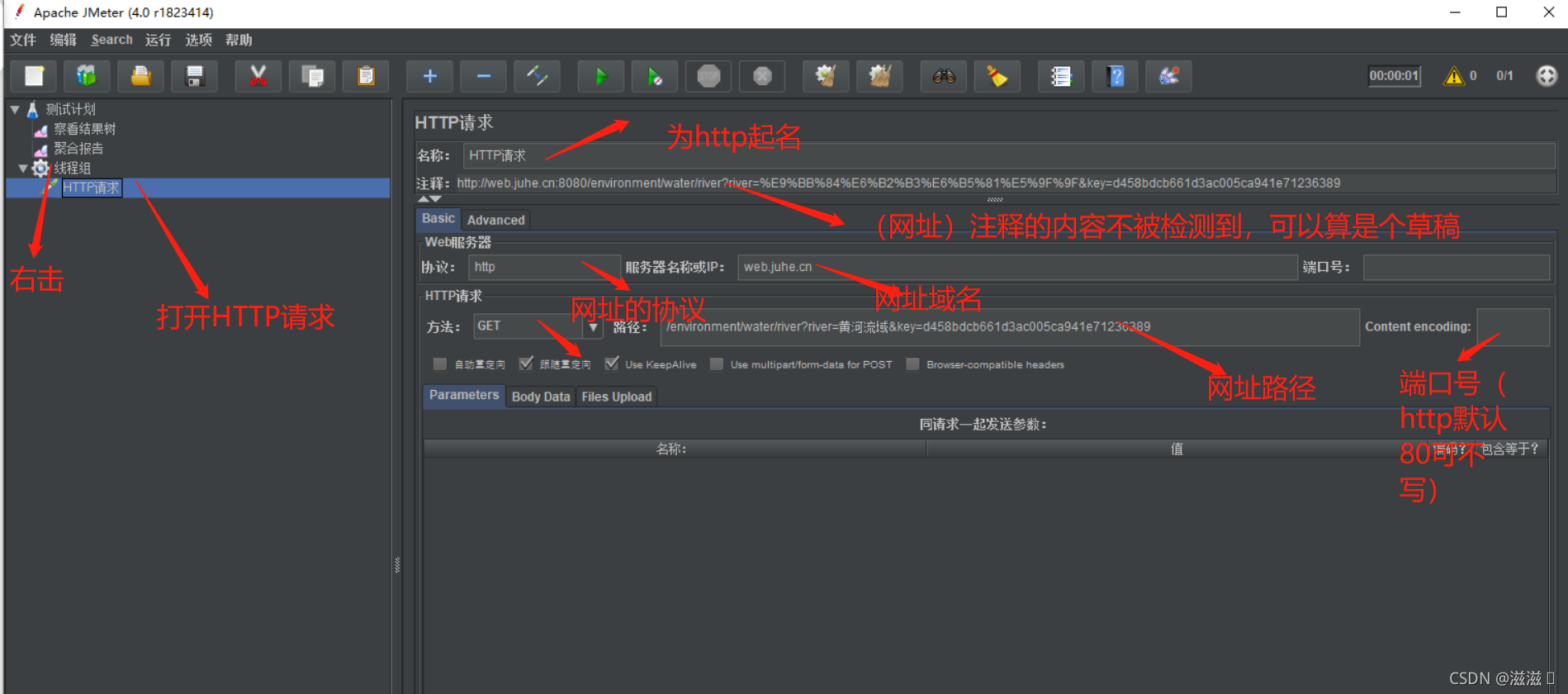Click the panel collapse arrows under 注释
This screenshot has width=1568, height=694.
click(429, 199)
